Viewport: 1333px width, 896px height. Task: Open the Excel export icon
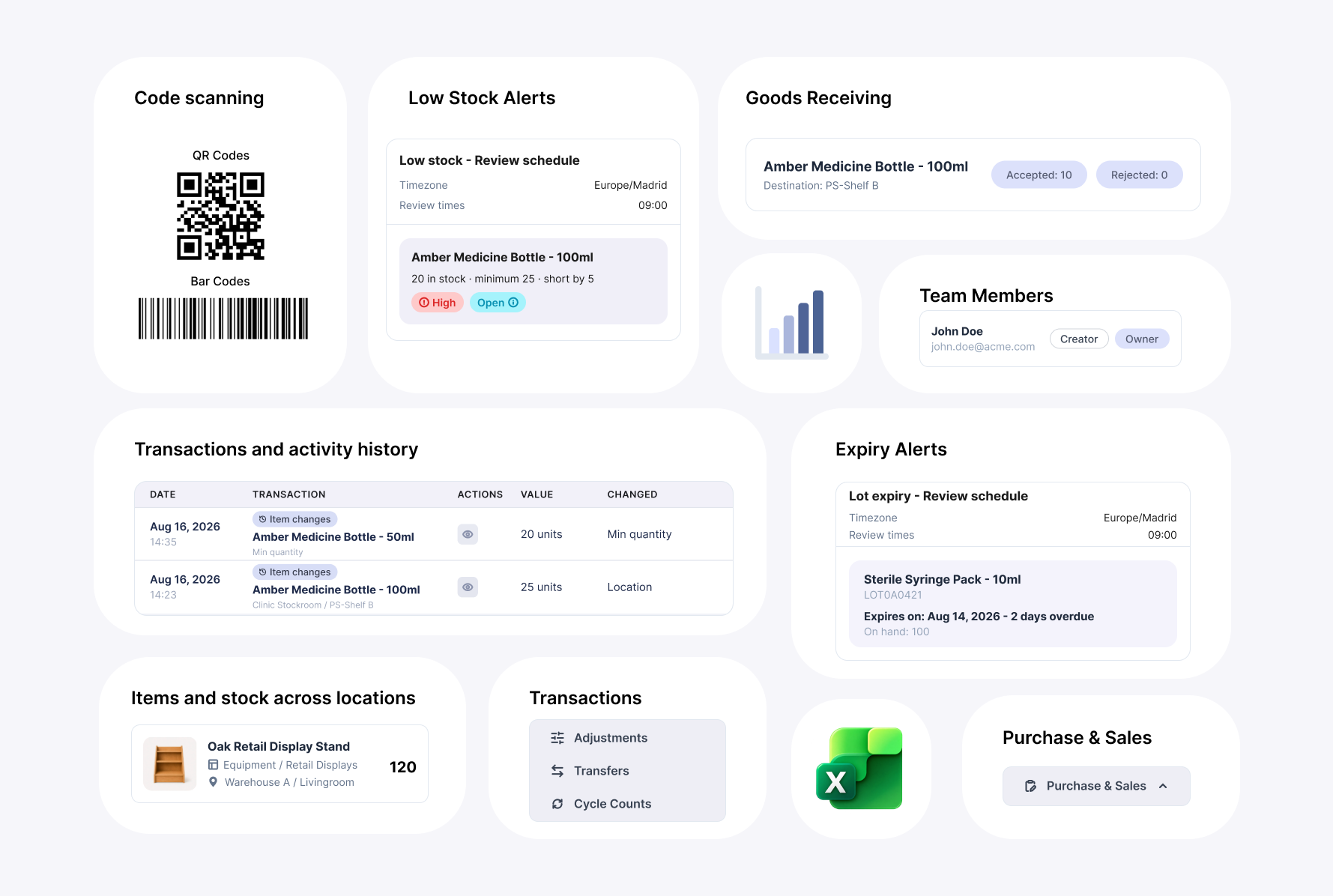(x=859, y=768)
